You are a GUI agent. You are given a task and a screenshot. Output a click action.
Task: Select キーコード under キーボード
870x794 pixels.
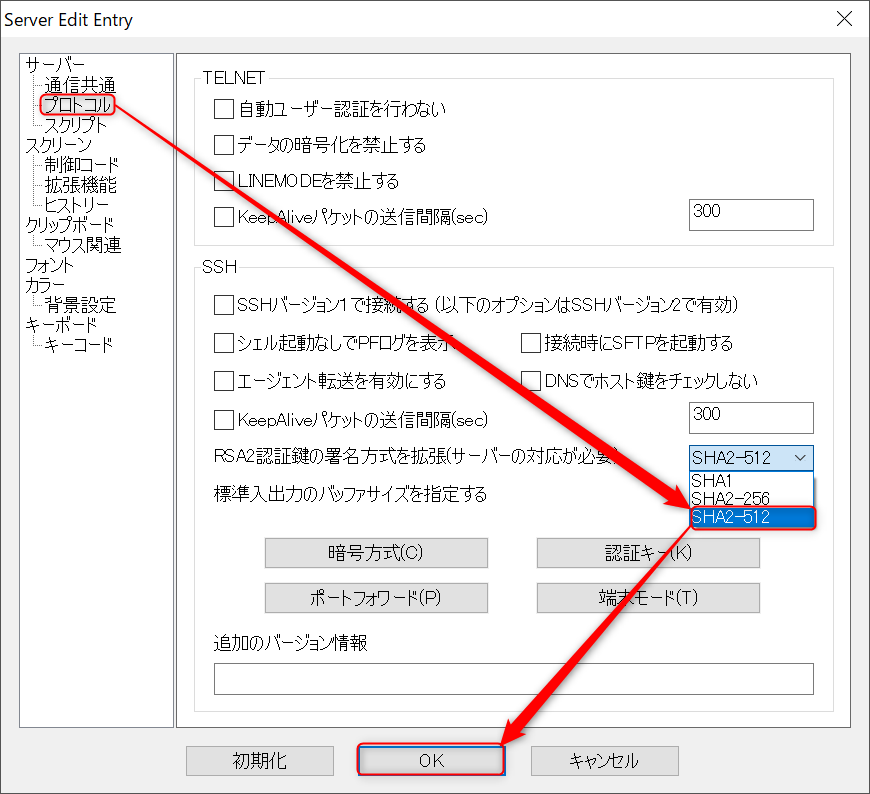coord(75,344)
